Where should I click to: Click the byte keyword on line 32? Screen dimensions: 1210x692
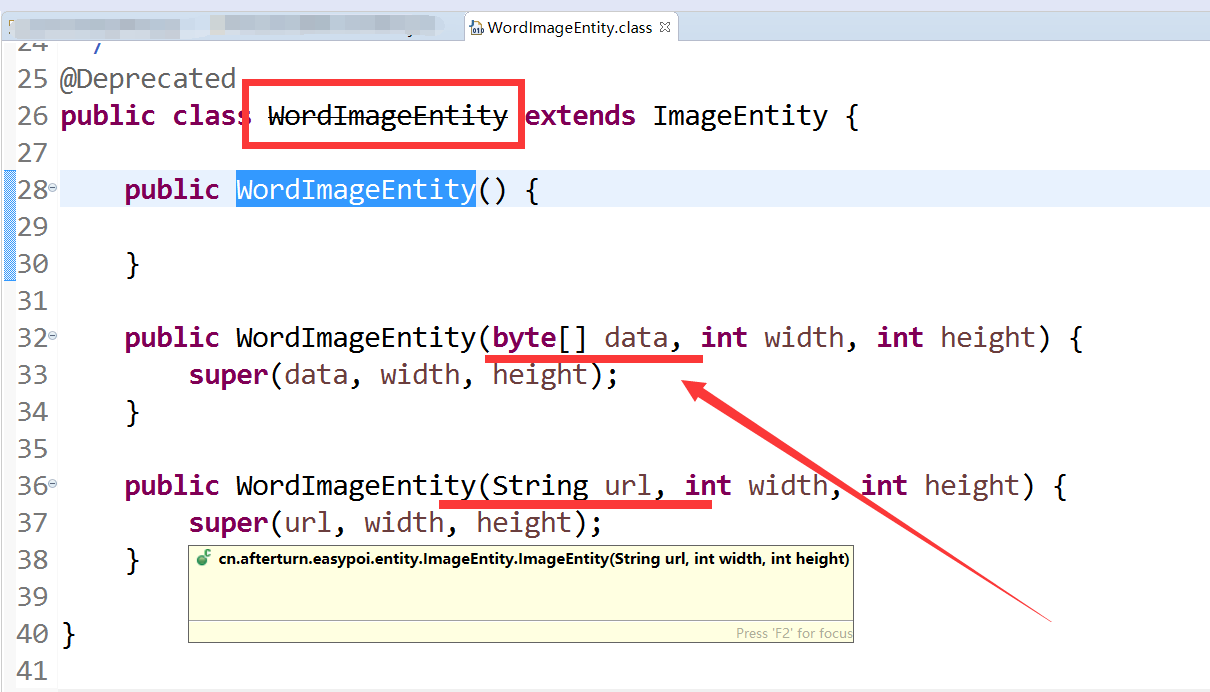[x=524, y=338]
